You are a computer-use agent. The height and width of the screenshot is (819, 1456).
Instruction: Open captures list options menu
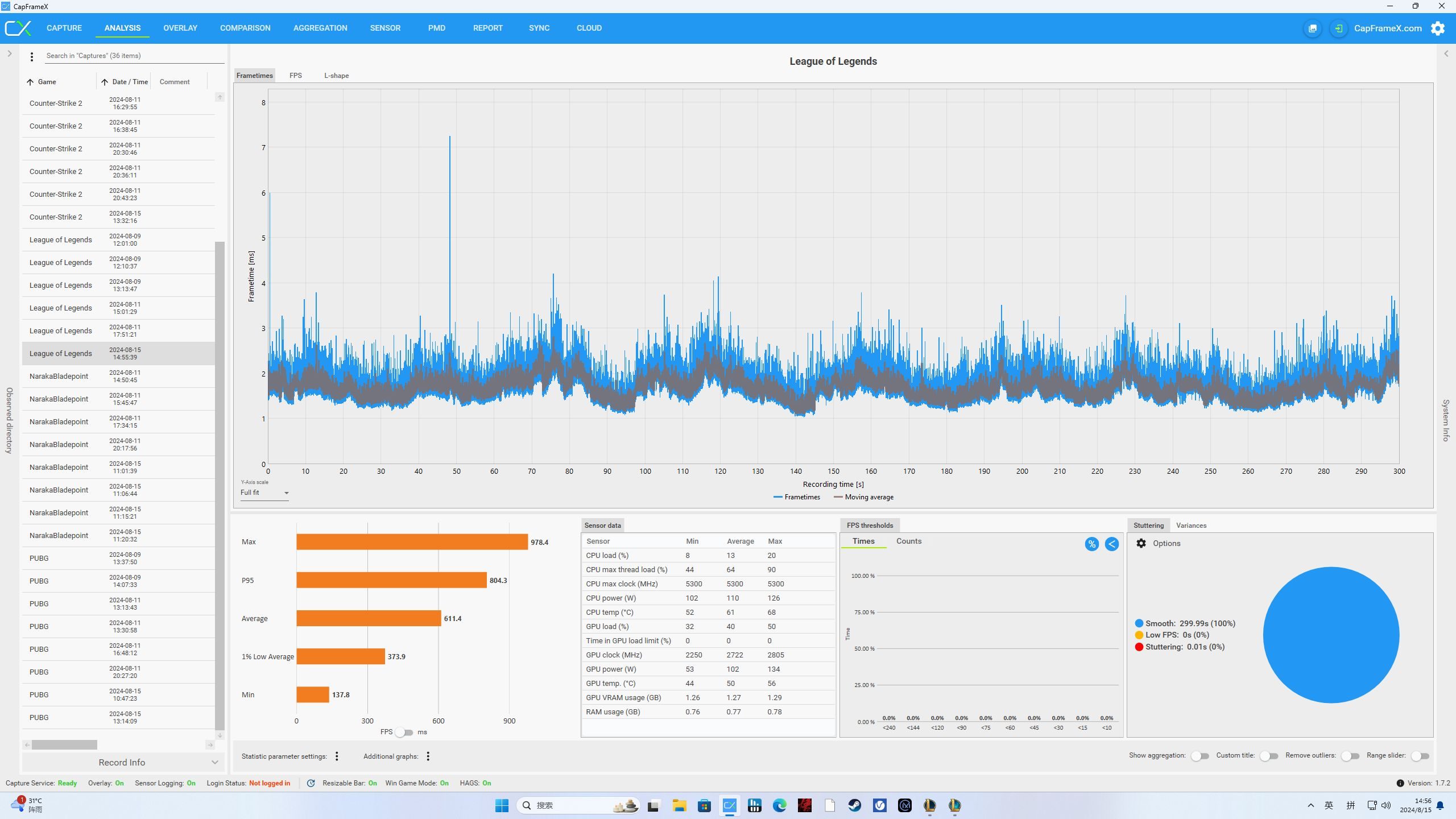point(32,56)
